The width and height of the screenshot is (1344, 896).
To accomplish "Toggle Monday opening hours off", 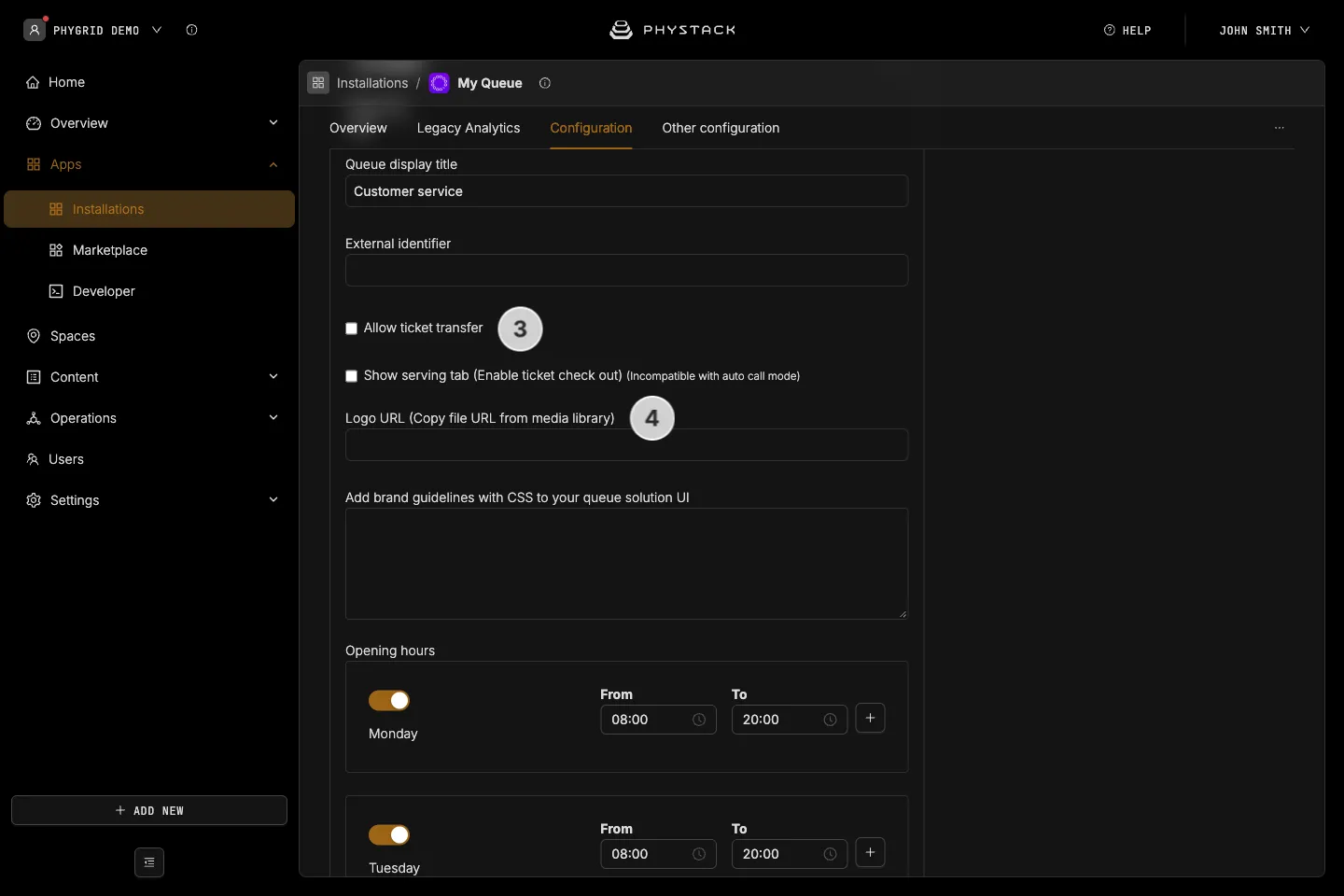I will tap(389, 700).
